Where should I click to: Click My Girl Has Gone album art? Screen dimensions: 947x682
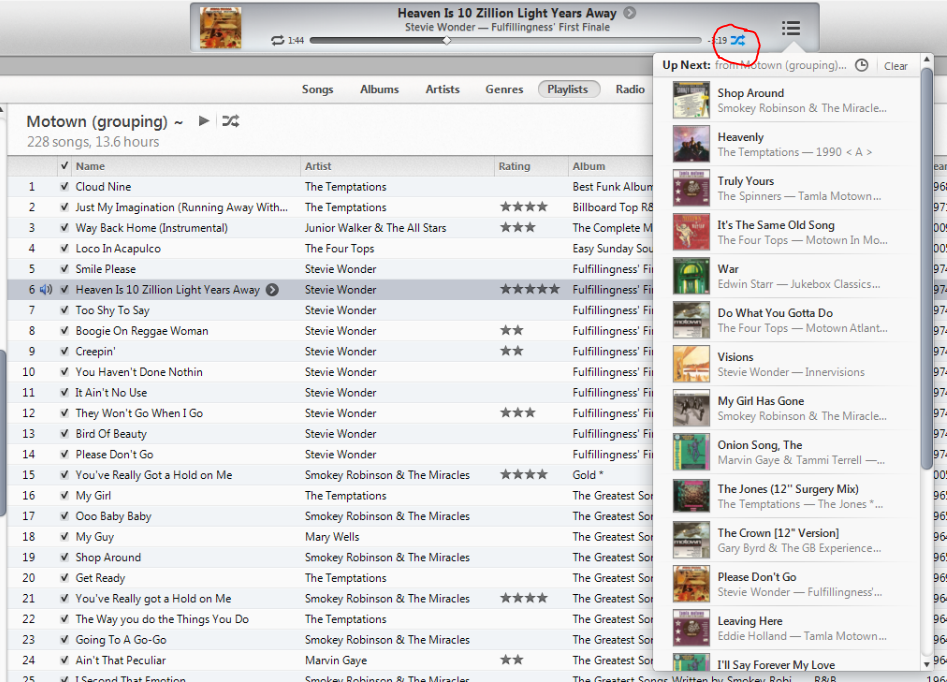[x=692, y=408]
